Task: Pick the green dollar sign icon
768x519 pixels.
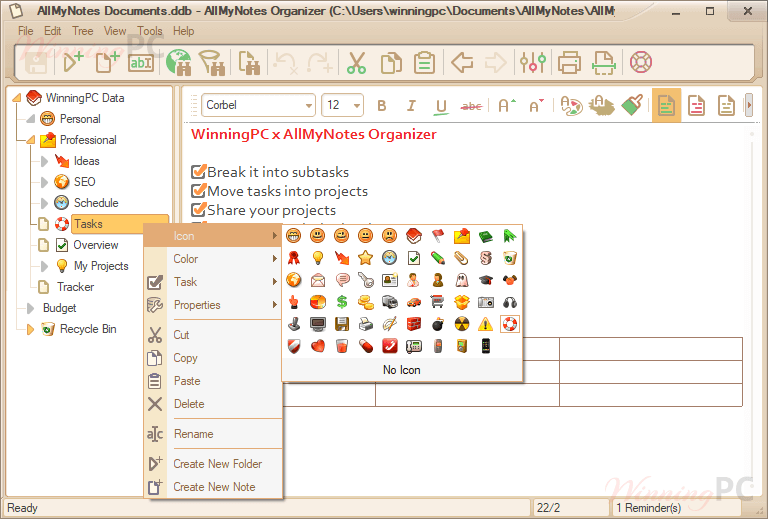Action: 341,302
